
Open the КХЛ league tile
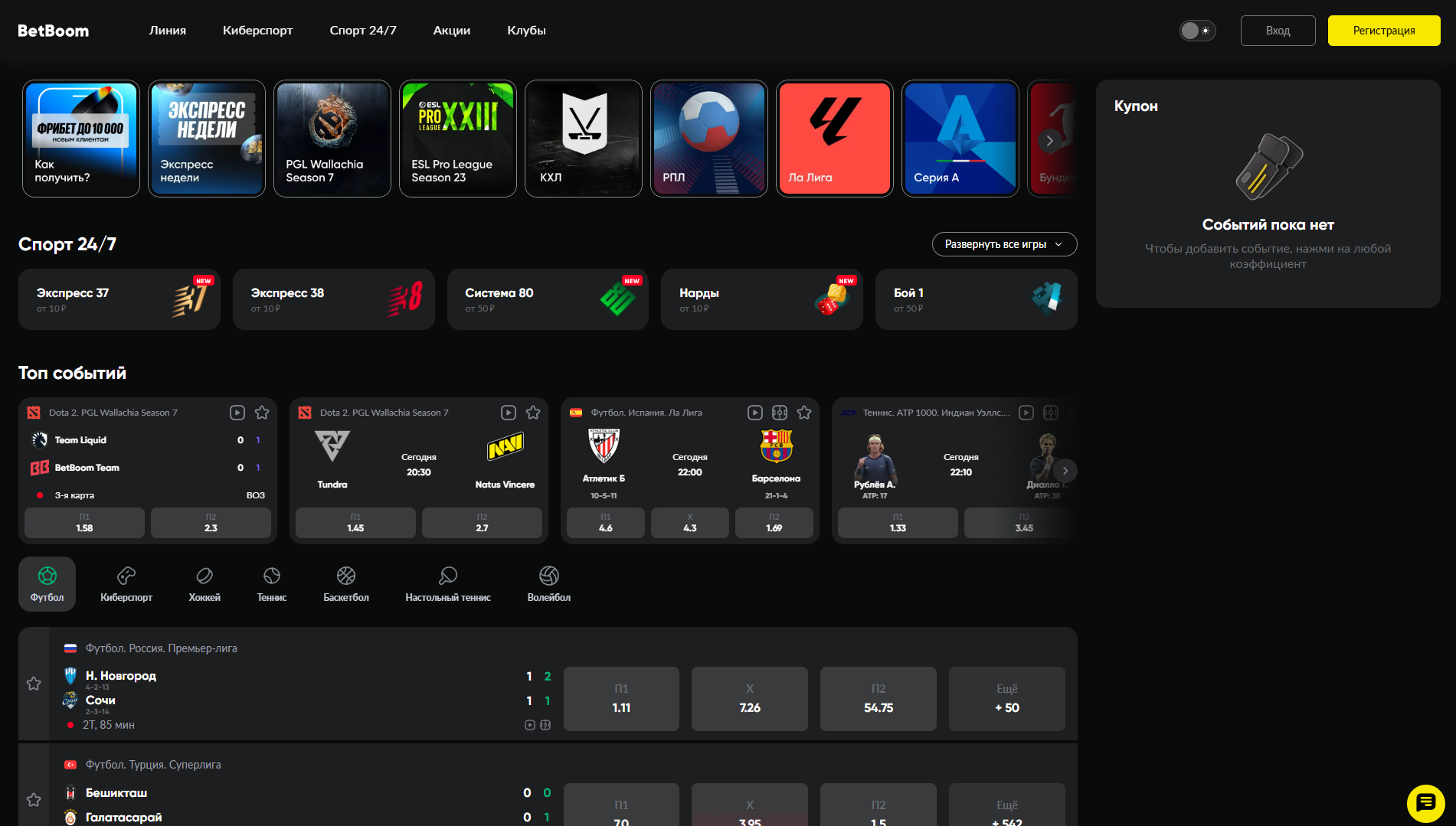[x=584, y=139]
